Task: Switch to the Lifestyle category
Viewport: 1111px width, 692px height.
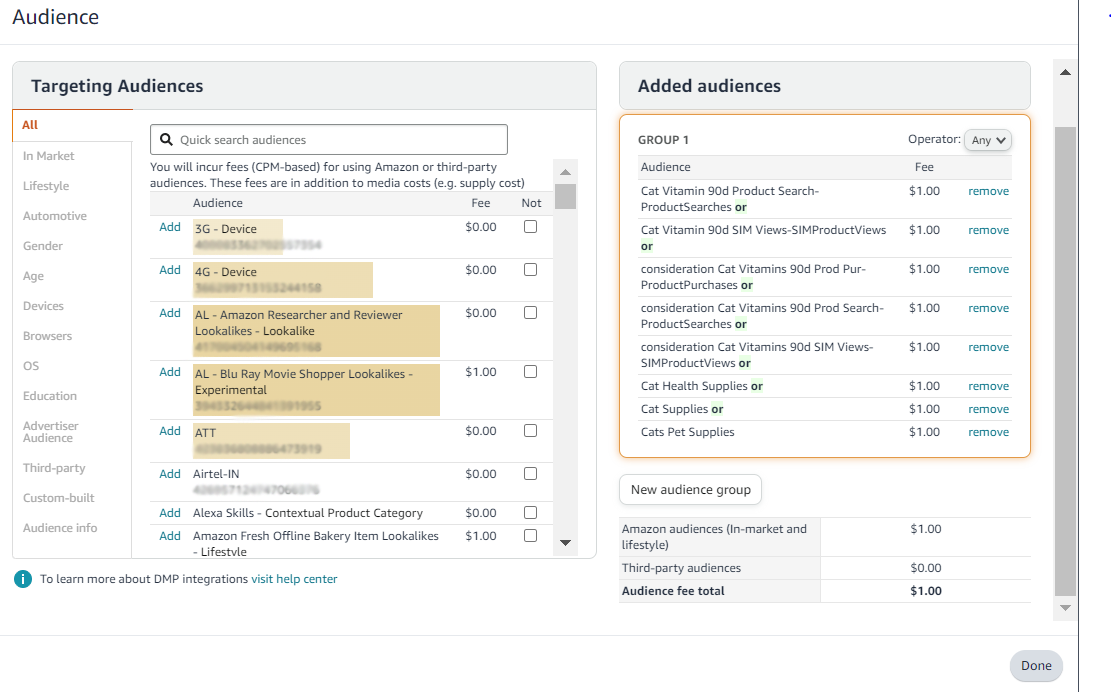Action: 46,186
